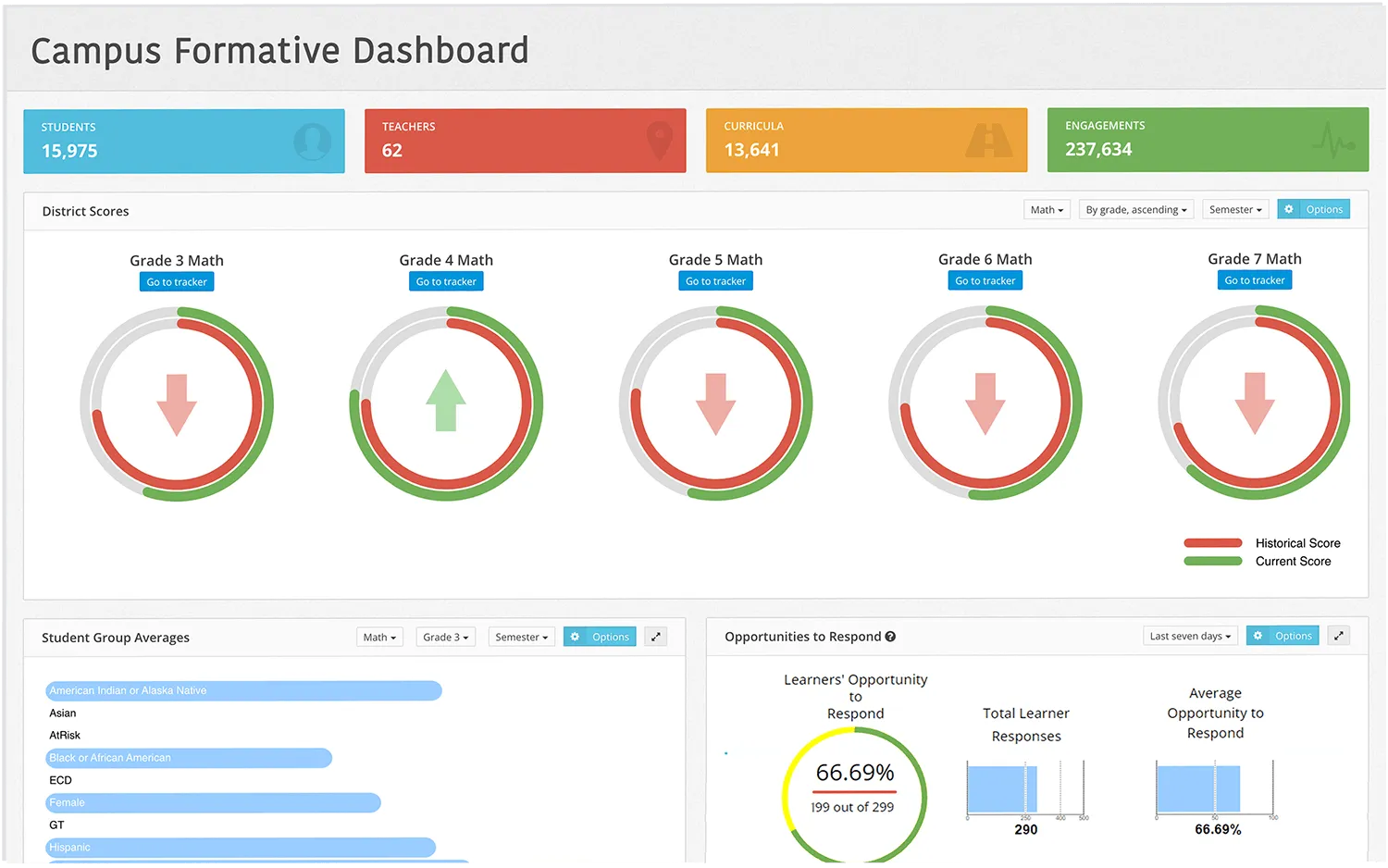Click the engagements pulse icon
This screenshot has height=868, width=1388.
(x=1332, y=141)
